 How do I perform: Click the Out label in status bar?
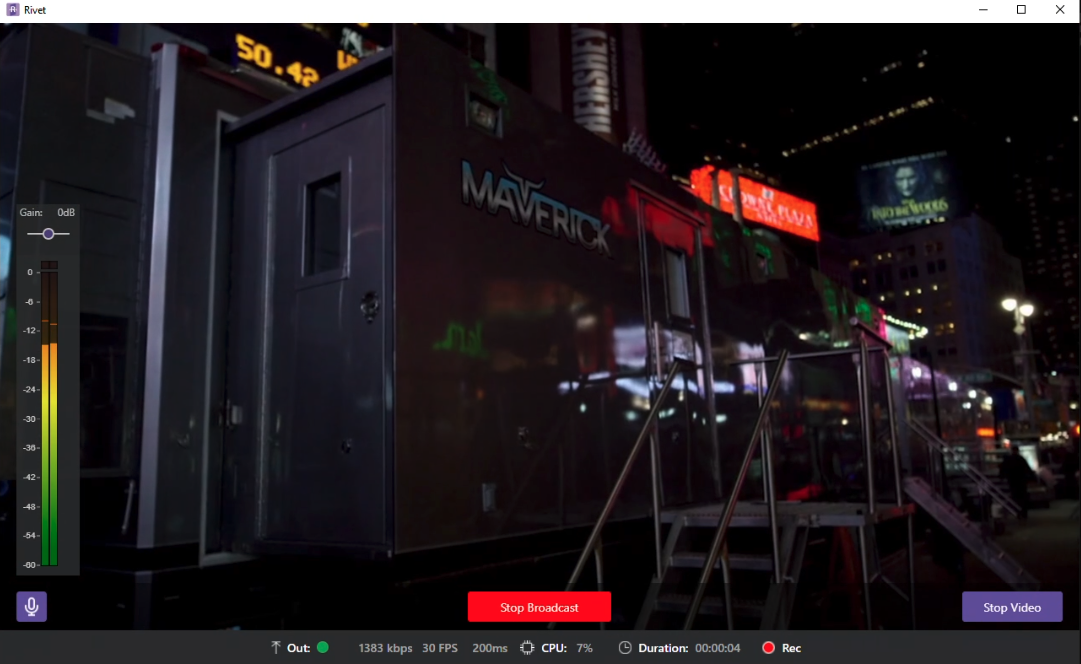(299, 648)
